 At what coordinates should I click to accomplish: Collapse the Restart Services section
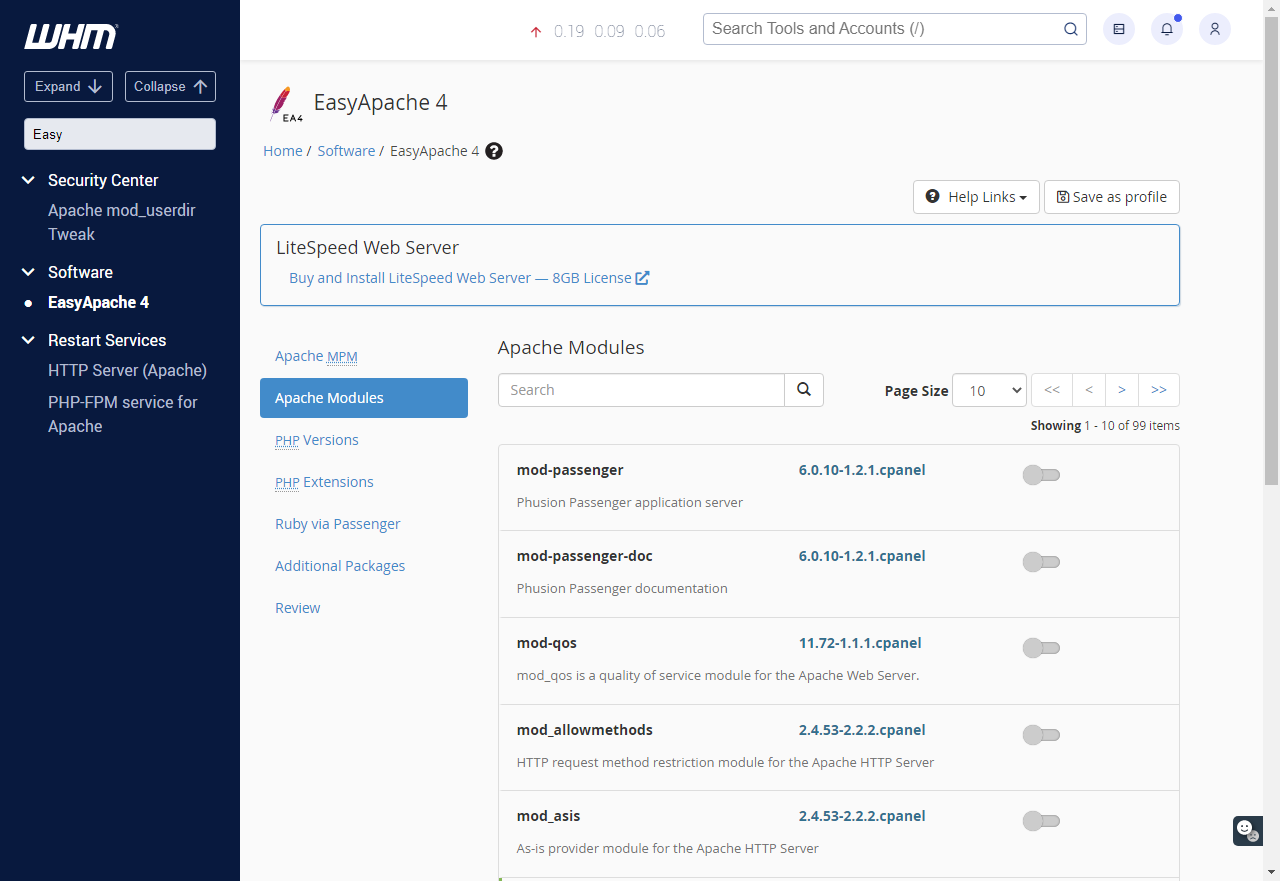(28, 340)
